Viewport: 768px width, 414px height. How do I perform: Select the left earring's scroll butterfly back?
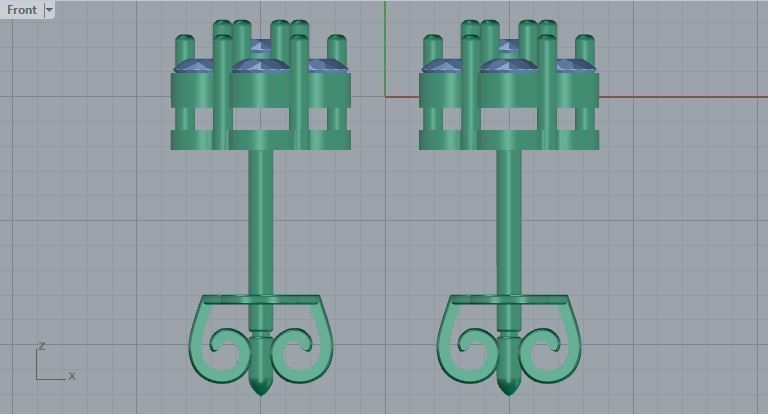point(261,339)
